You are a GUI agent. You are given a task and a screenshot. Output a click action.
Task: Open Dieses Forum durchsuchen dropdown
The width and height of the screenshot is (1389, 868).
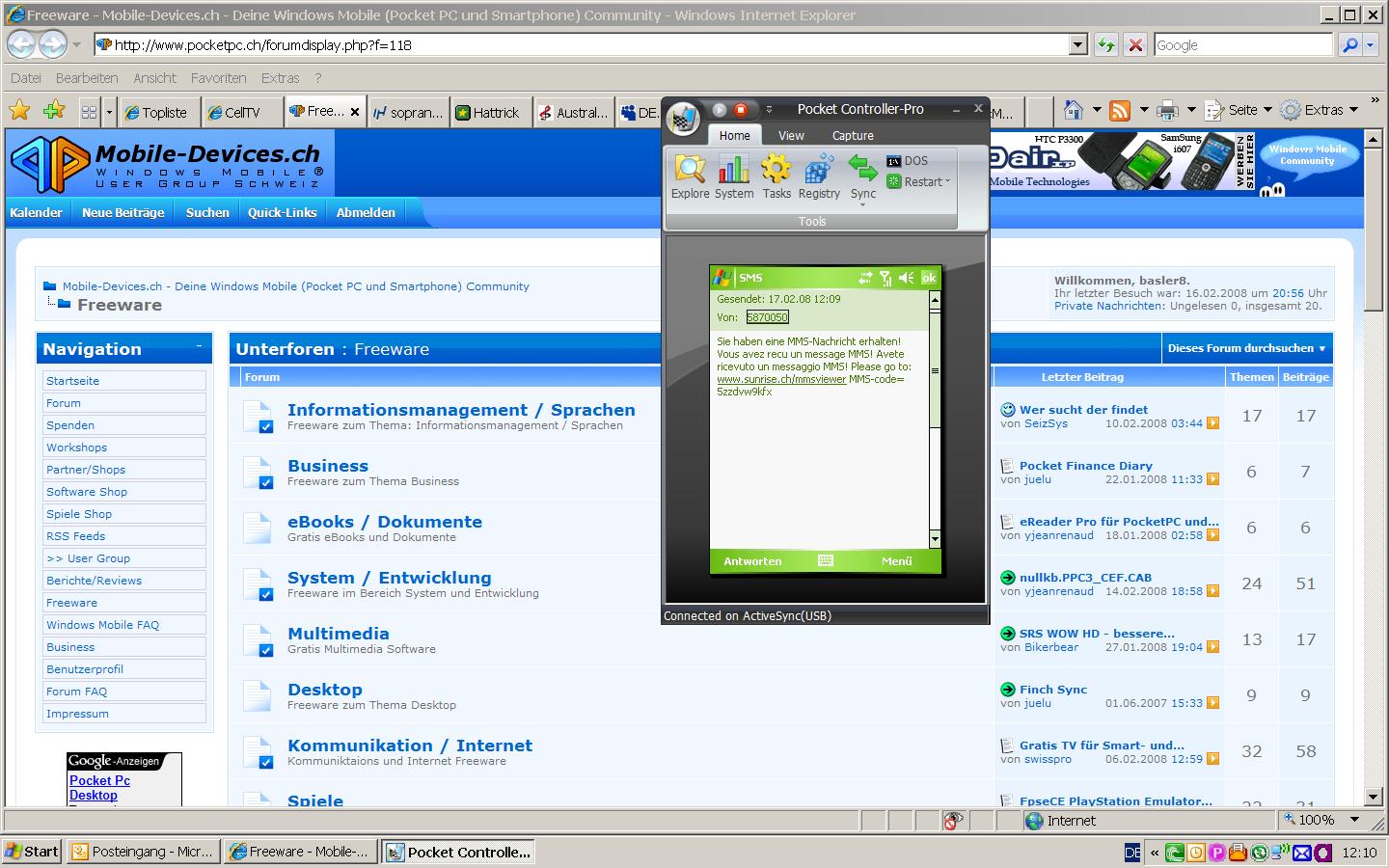1246,348
